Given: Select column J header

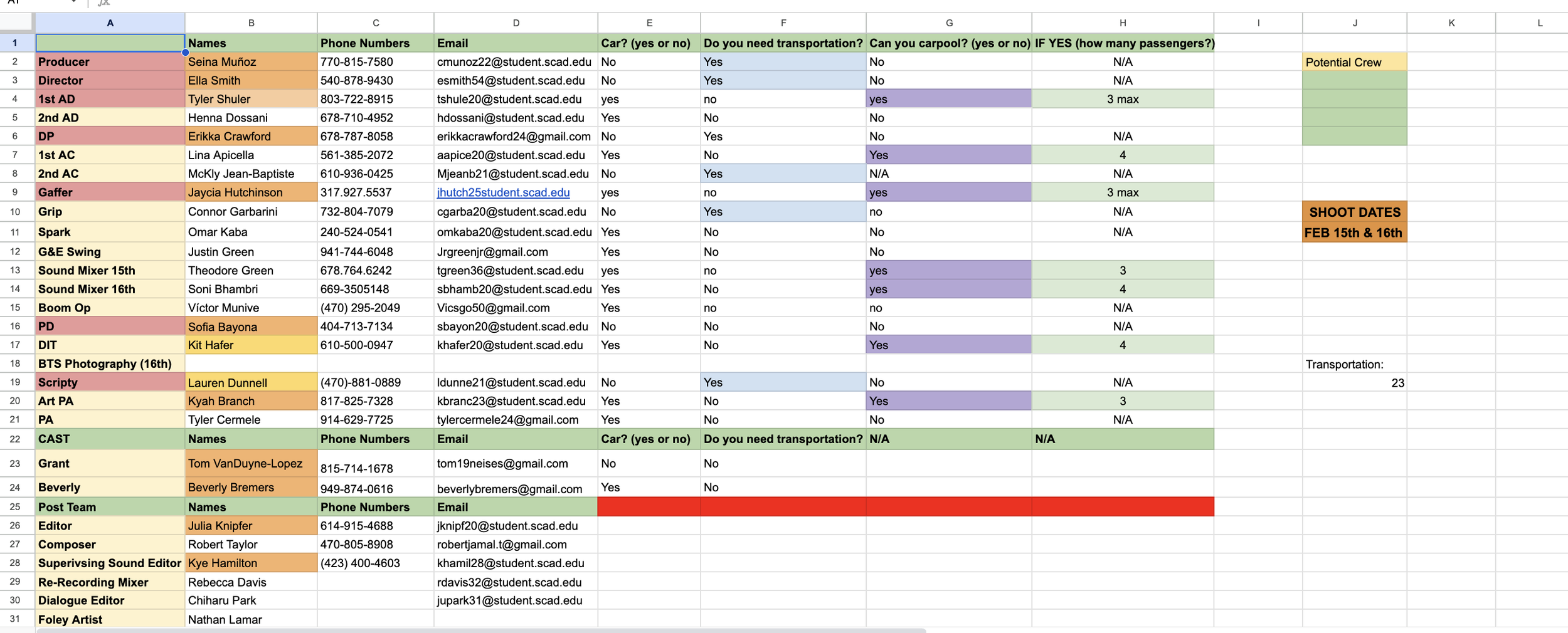Looking at the screenshot, I should coord(1355,23).
